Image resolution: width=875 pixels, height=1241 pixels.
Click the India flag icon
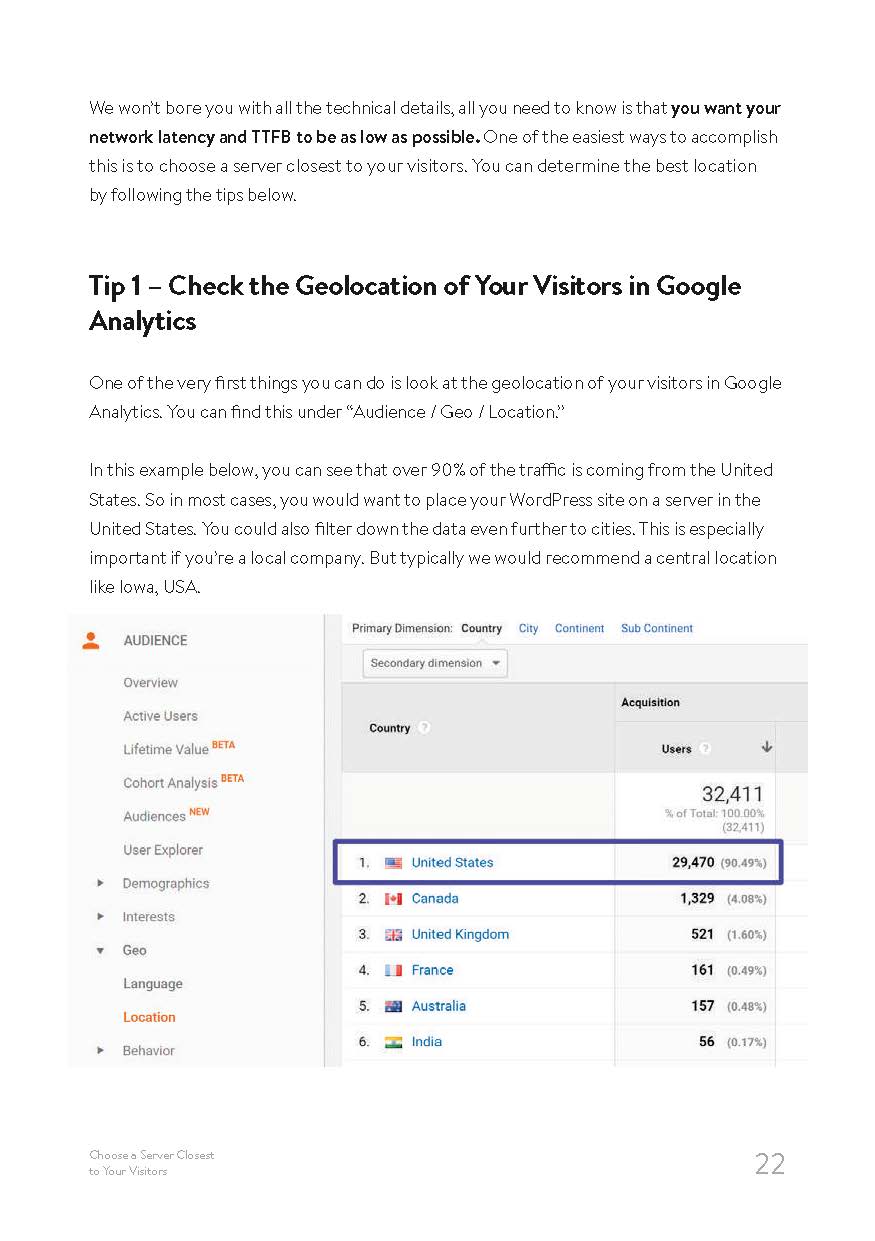coord(393,1042)
